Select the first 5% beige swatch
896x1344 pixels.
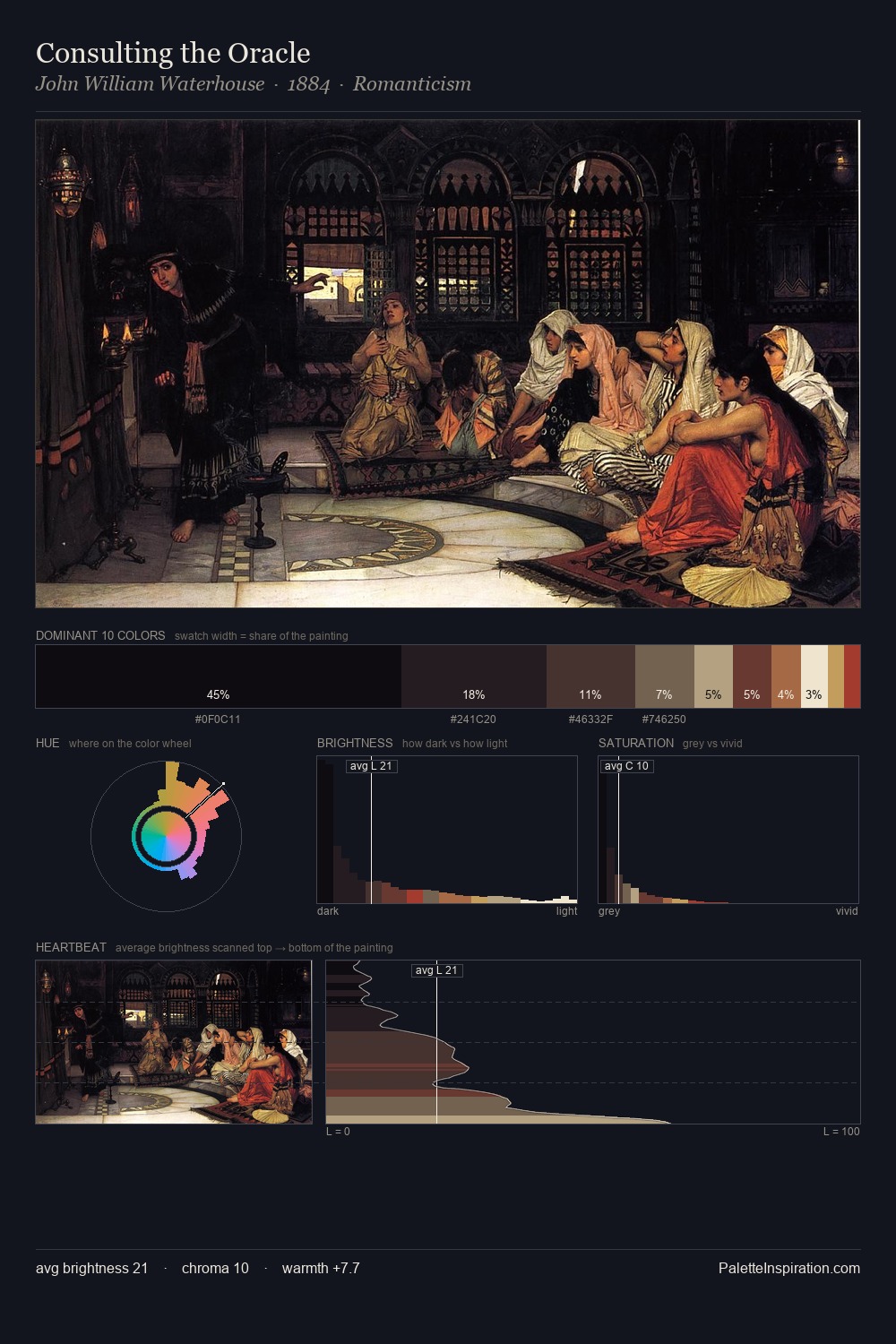[713, 676]
